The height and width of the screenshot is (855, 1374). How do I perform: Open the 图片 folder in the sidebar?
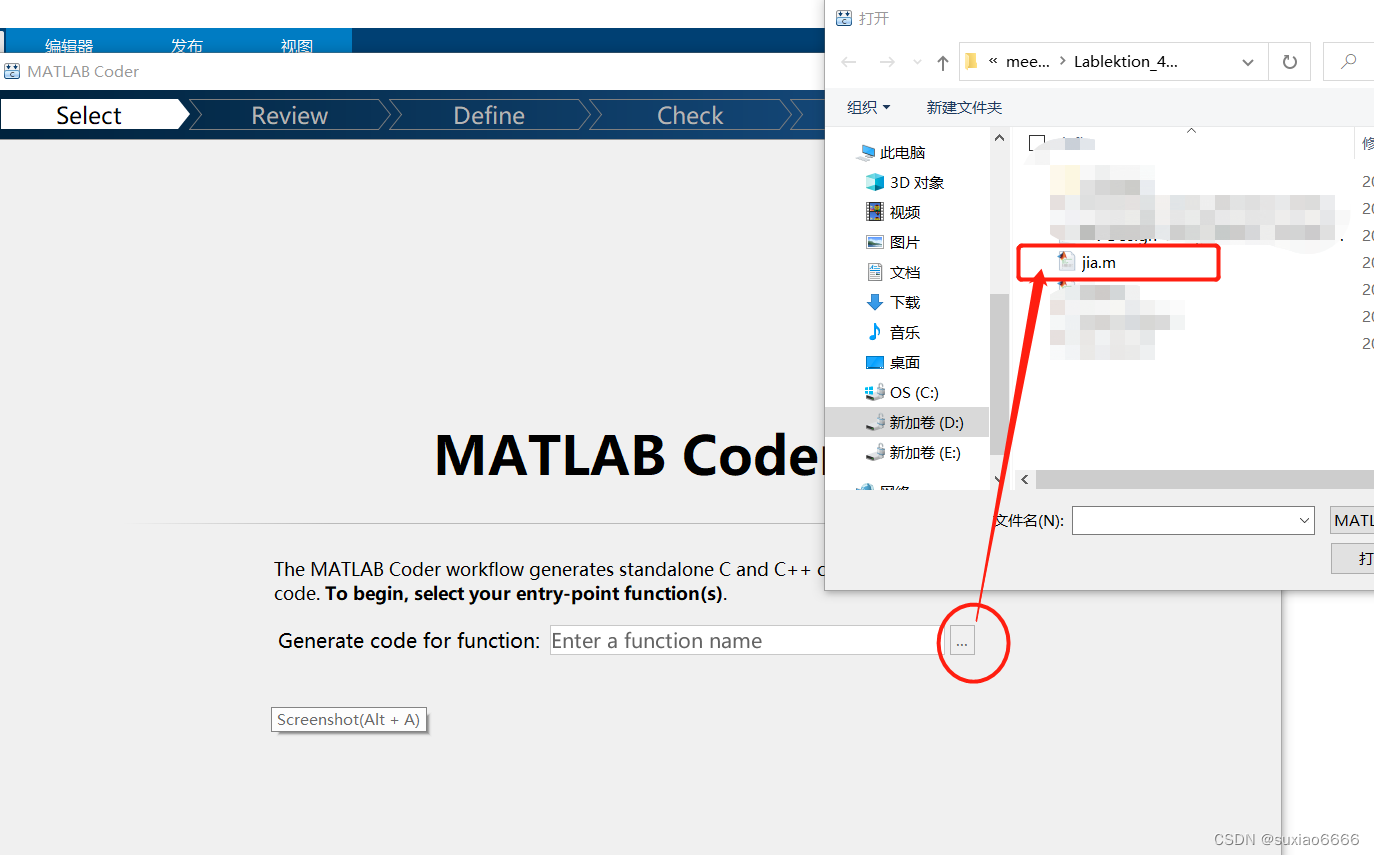click(893, 242)
